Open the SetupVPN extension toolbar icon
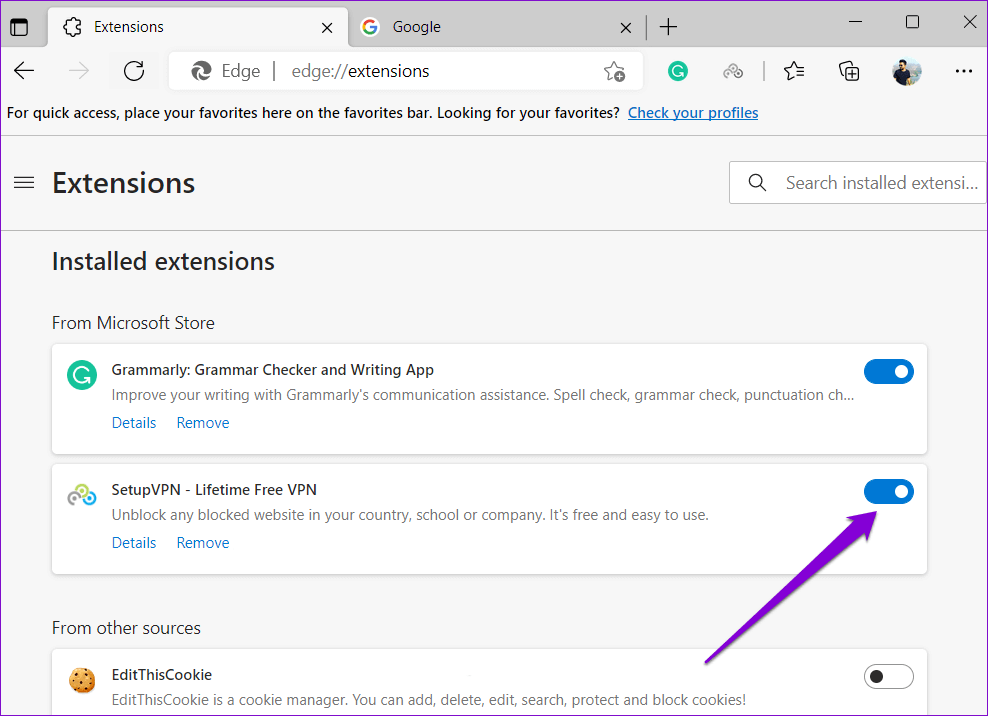This screenshot has height=716, width=988. tap(733, 71)
